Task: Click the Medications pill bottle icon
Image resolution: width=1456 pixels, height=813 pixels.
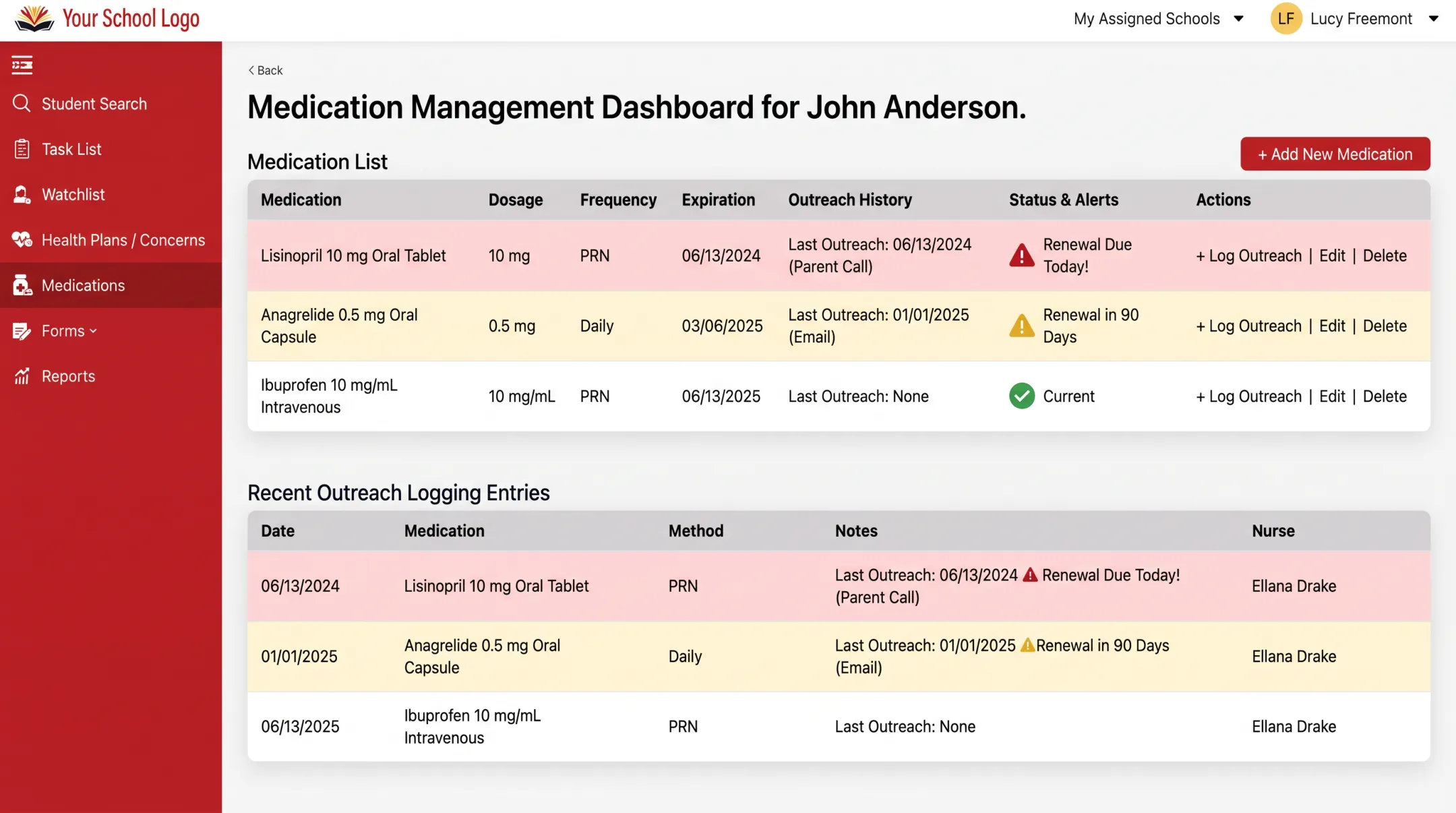Action: coord(22,285)
